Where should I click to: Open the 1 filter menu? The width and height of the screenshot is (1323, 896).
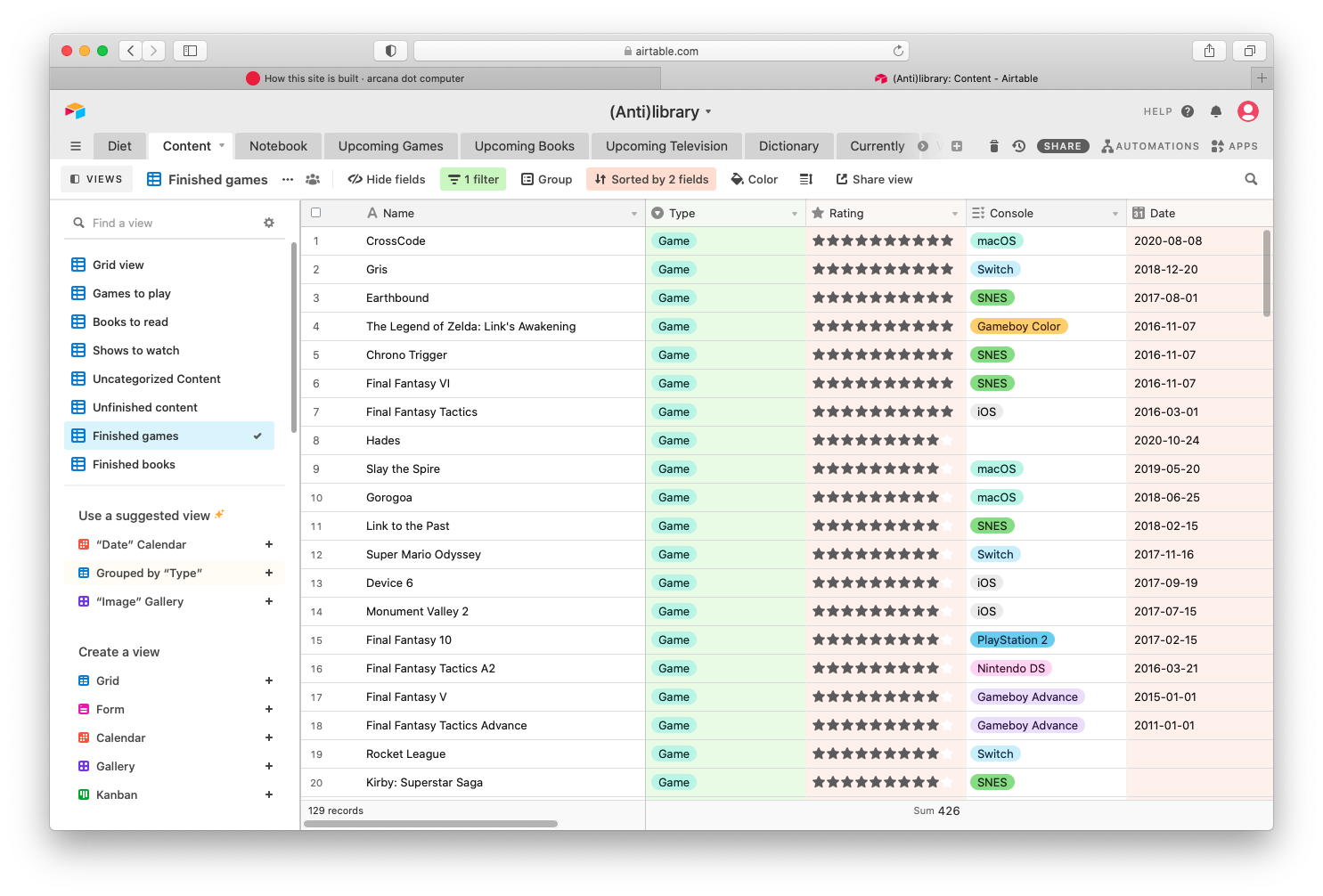pos(473,179)
